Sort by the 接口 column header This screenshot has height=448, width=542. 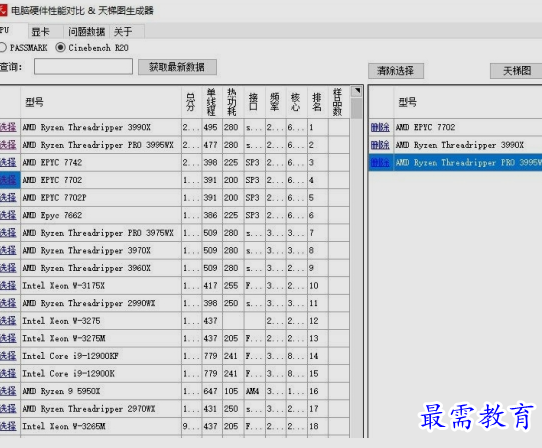point(254,102)
